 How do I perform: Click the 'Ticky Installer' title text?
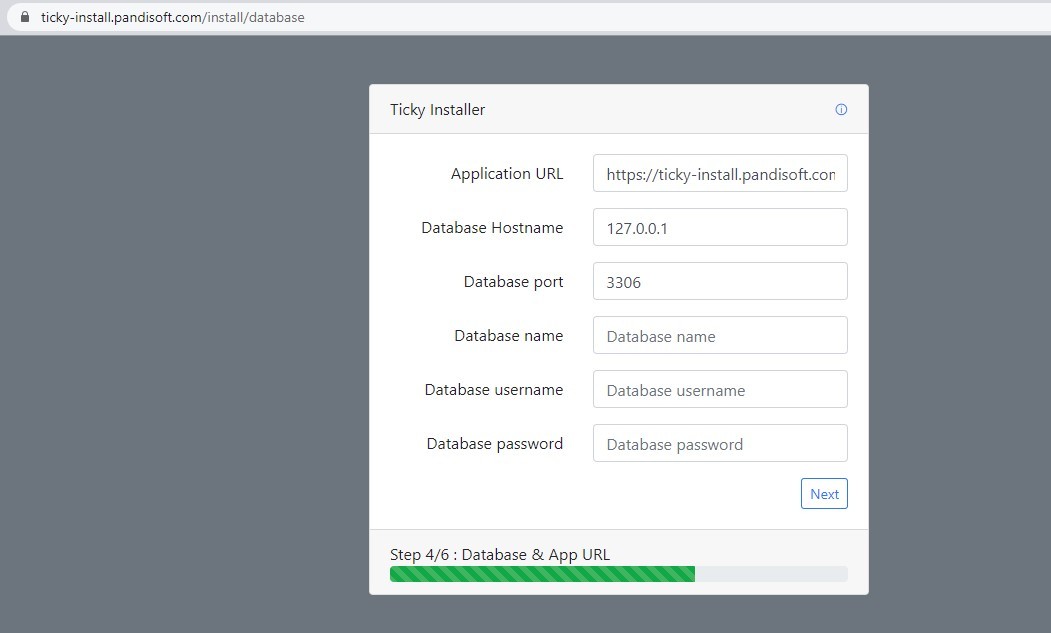[x=437, y=109]
